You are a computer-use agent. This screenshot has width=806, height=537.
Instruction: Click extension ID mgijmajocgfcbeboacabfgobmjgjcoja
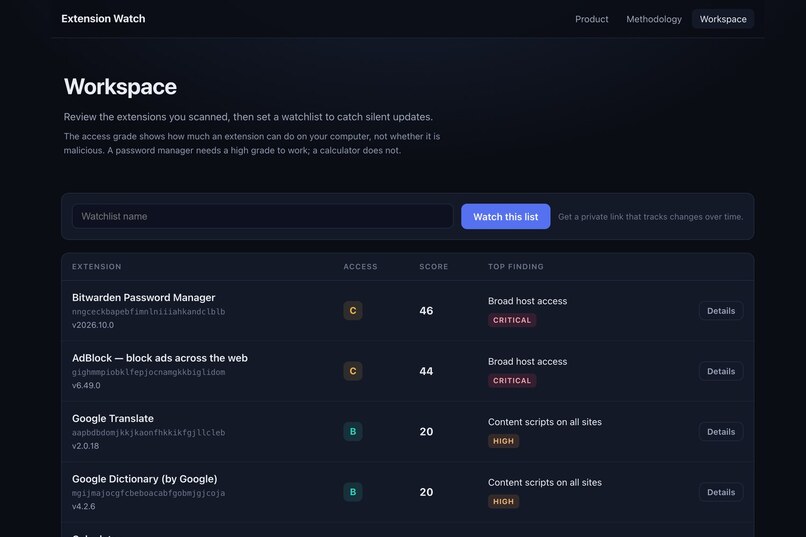tap(149, 493)
